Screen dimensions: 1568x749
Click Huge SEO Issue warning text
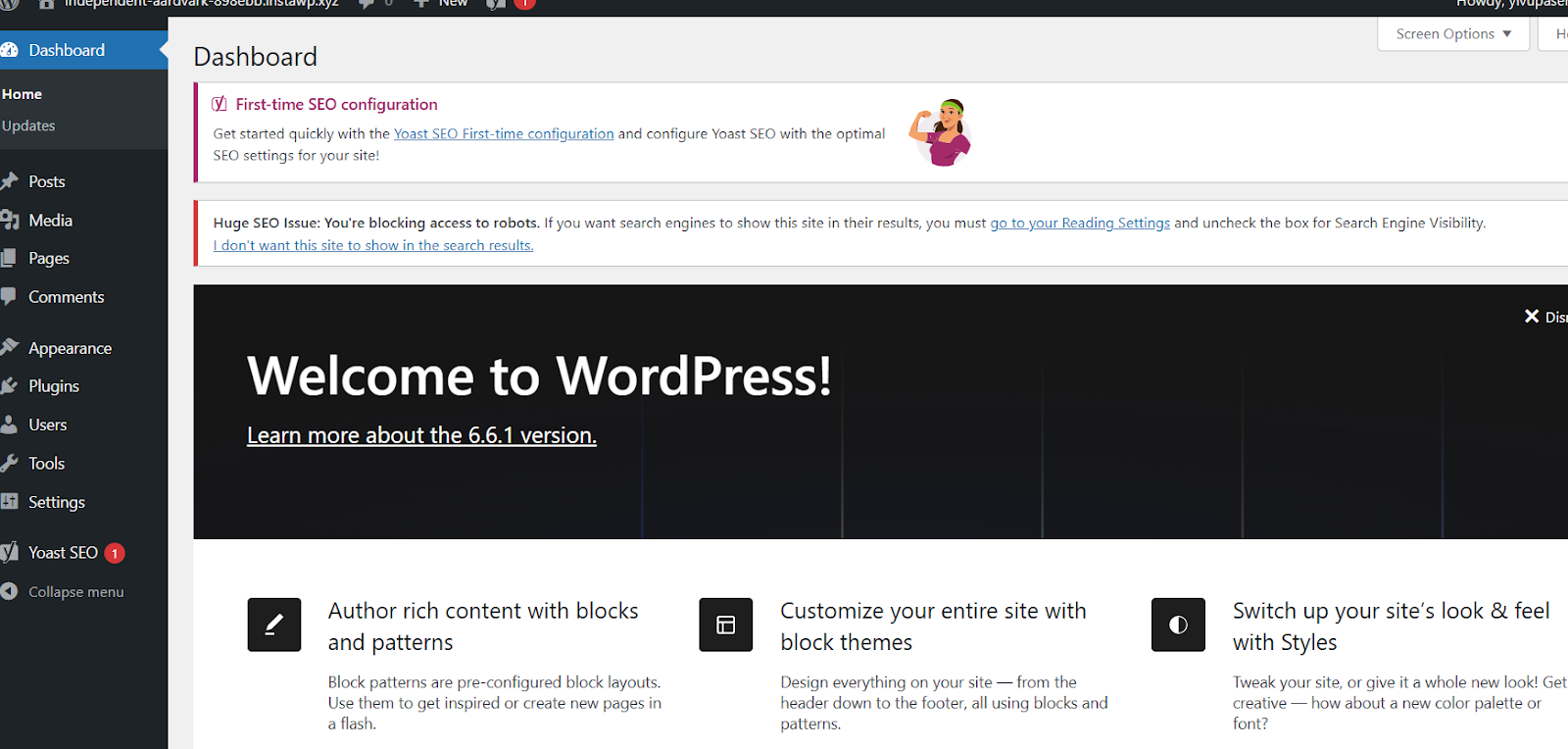(376, 224)
